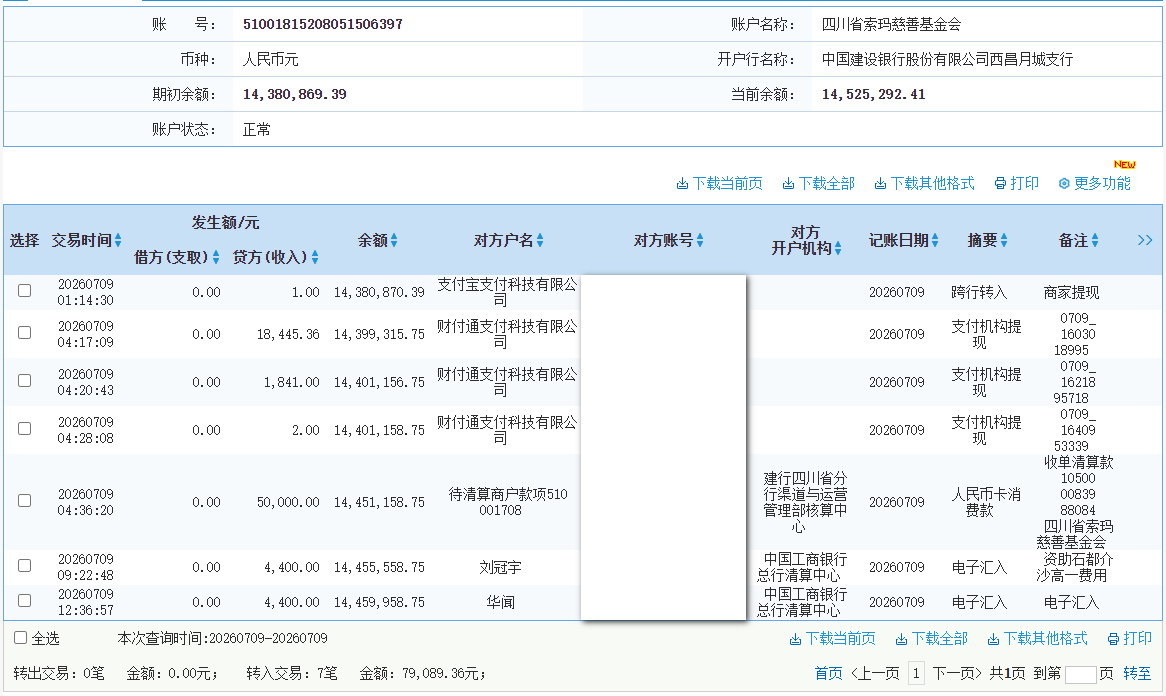Click credit amount 18,445.36
This screenshot has height=696, width=1166.
(x=288, y=335)
